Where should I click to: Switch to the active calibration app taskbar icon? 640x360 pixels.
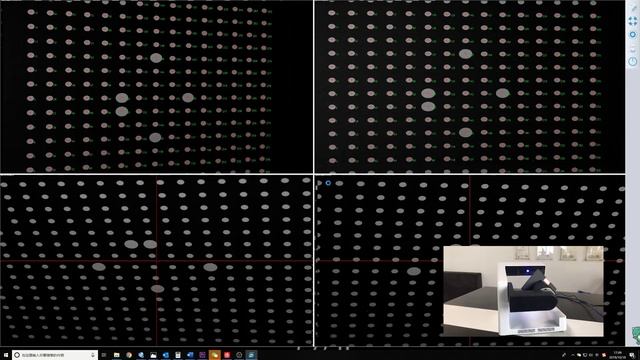pos(251,355)
